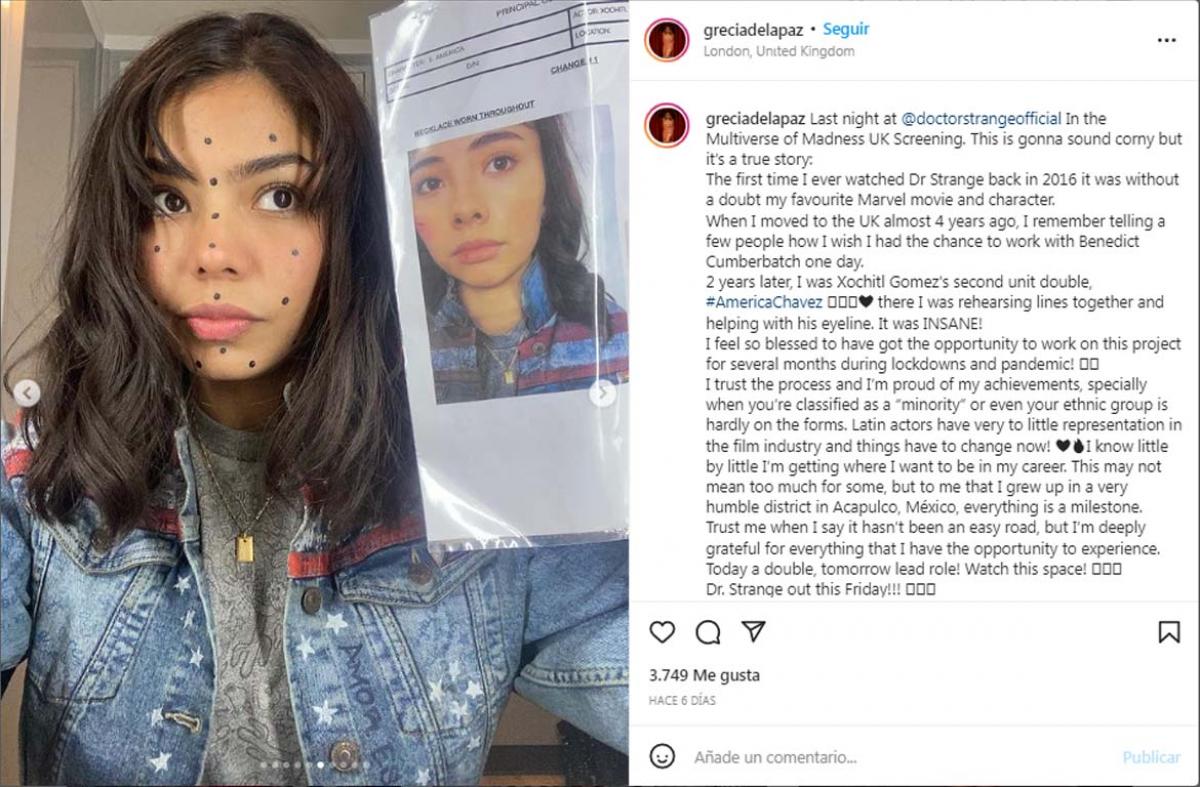Image resolution: width=1200 pixels, height=787 pixels.
Task: Like the post with the heart icon
Action: pyautogui.click(x=662, y=632)
